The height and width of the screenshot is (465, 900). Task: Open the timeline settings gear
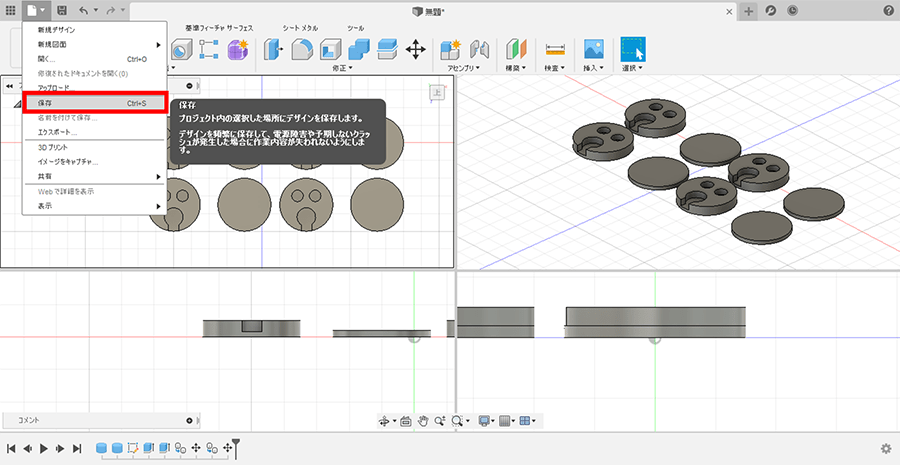pyautogui.click(x=885, y=449)
